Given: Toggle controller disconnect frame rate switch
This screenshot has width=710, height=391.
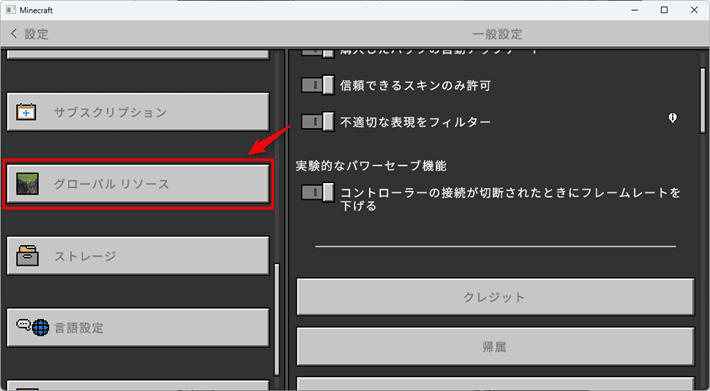Looking at the screenshot, I should click(x=318, y=192).
